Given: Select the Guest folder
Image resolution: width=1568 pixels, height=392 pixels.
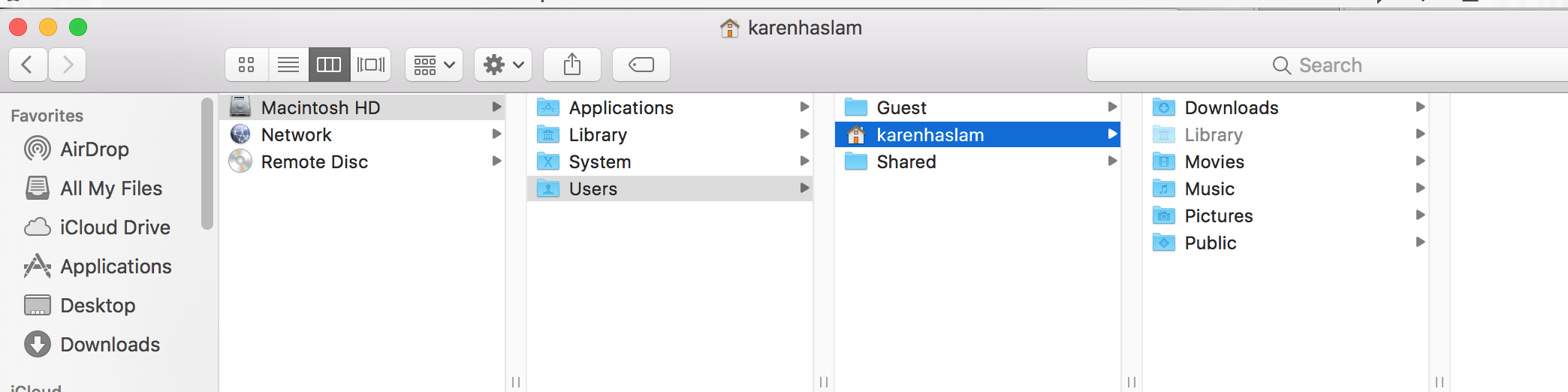Looking at the screenshot, I should coord(978,107).
